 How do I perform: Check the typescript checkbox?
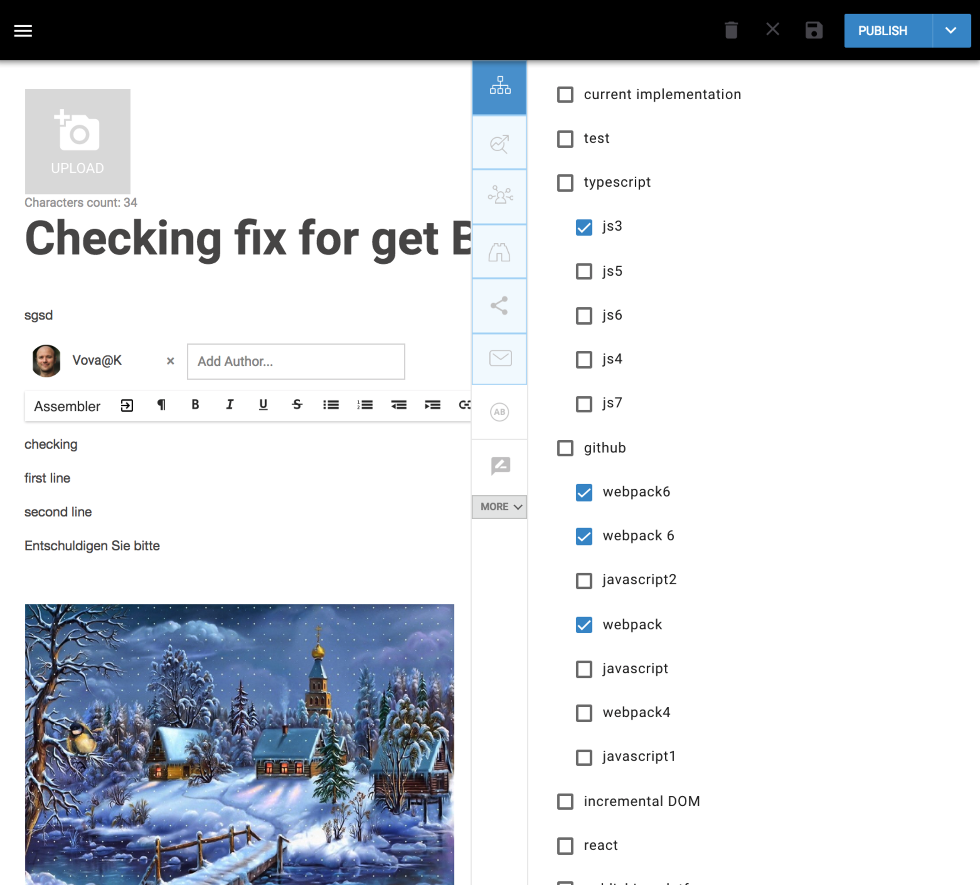coord(565,183)
